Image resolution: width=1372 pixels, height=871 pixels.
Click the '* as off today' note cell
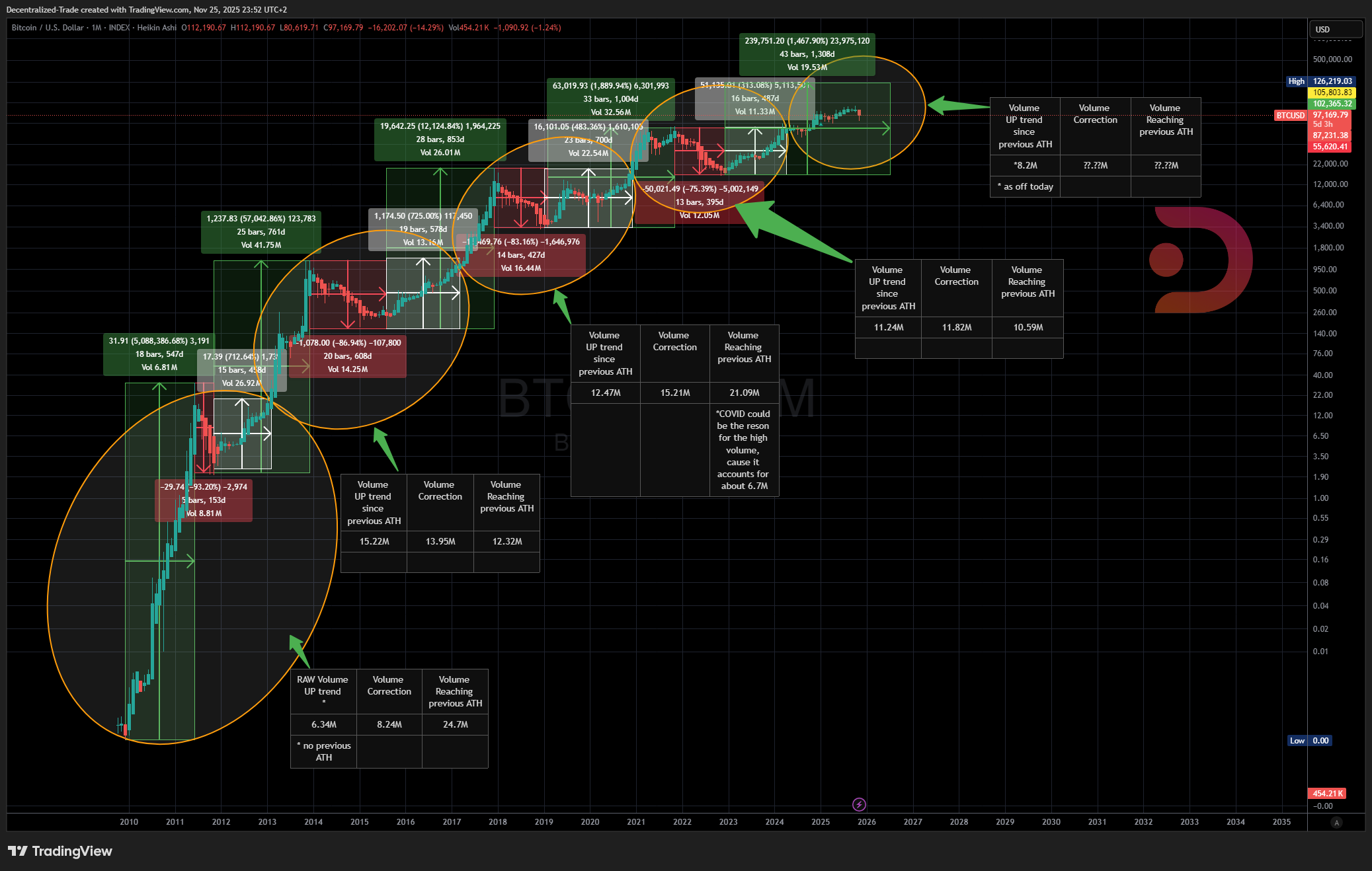click(1026, 187)
